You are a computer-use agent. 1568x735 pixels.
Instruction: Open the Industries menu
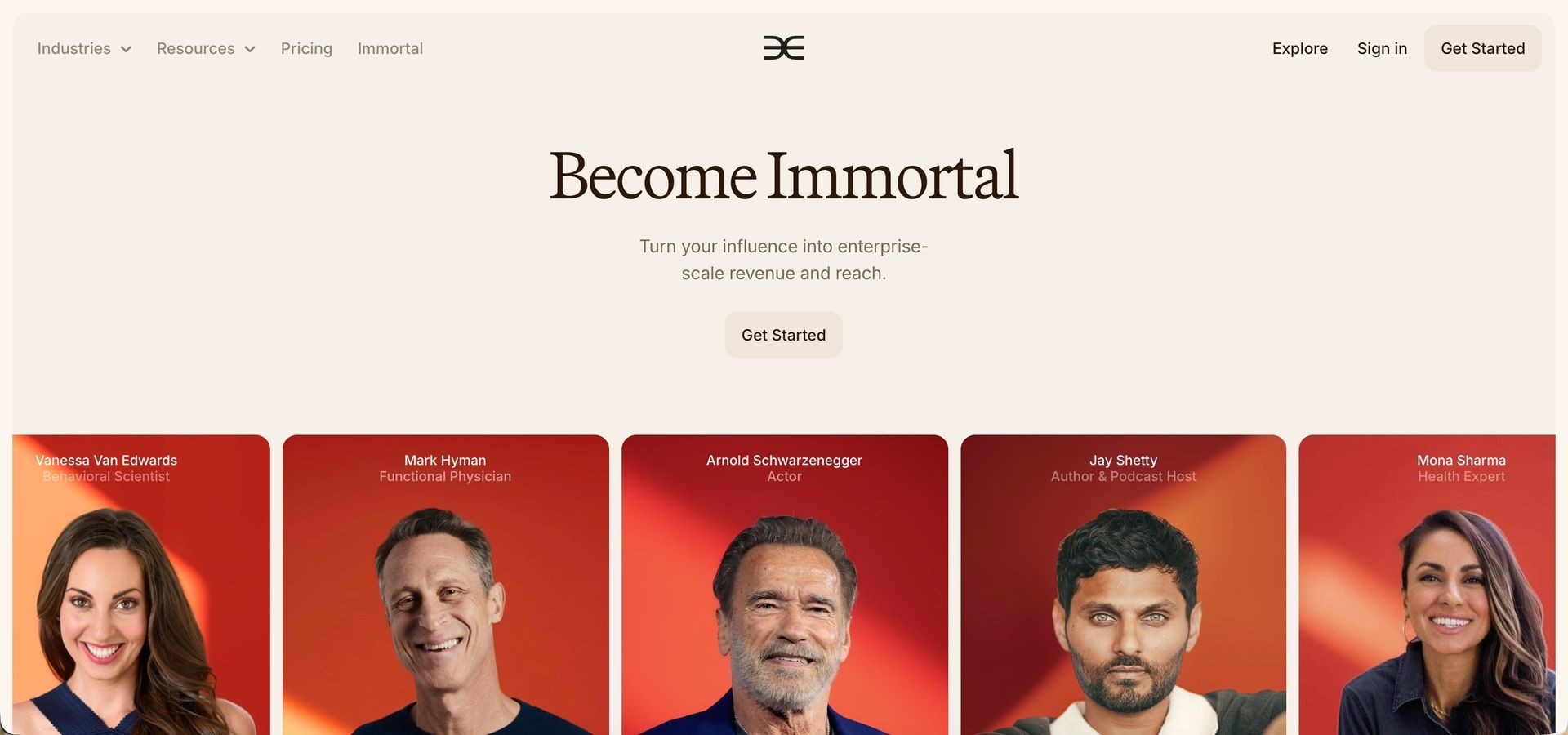tap(84, 48)
